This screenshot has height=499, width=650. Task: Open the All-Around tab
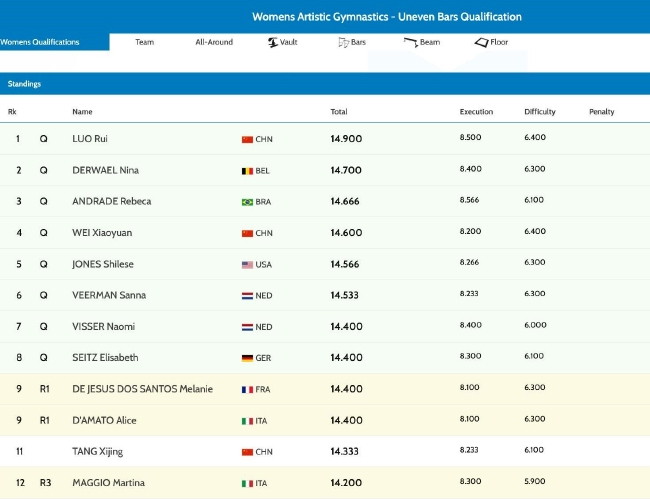214,43
